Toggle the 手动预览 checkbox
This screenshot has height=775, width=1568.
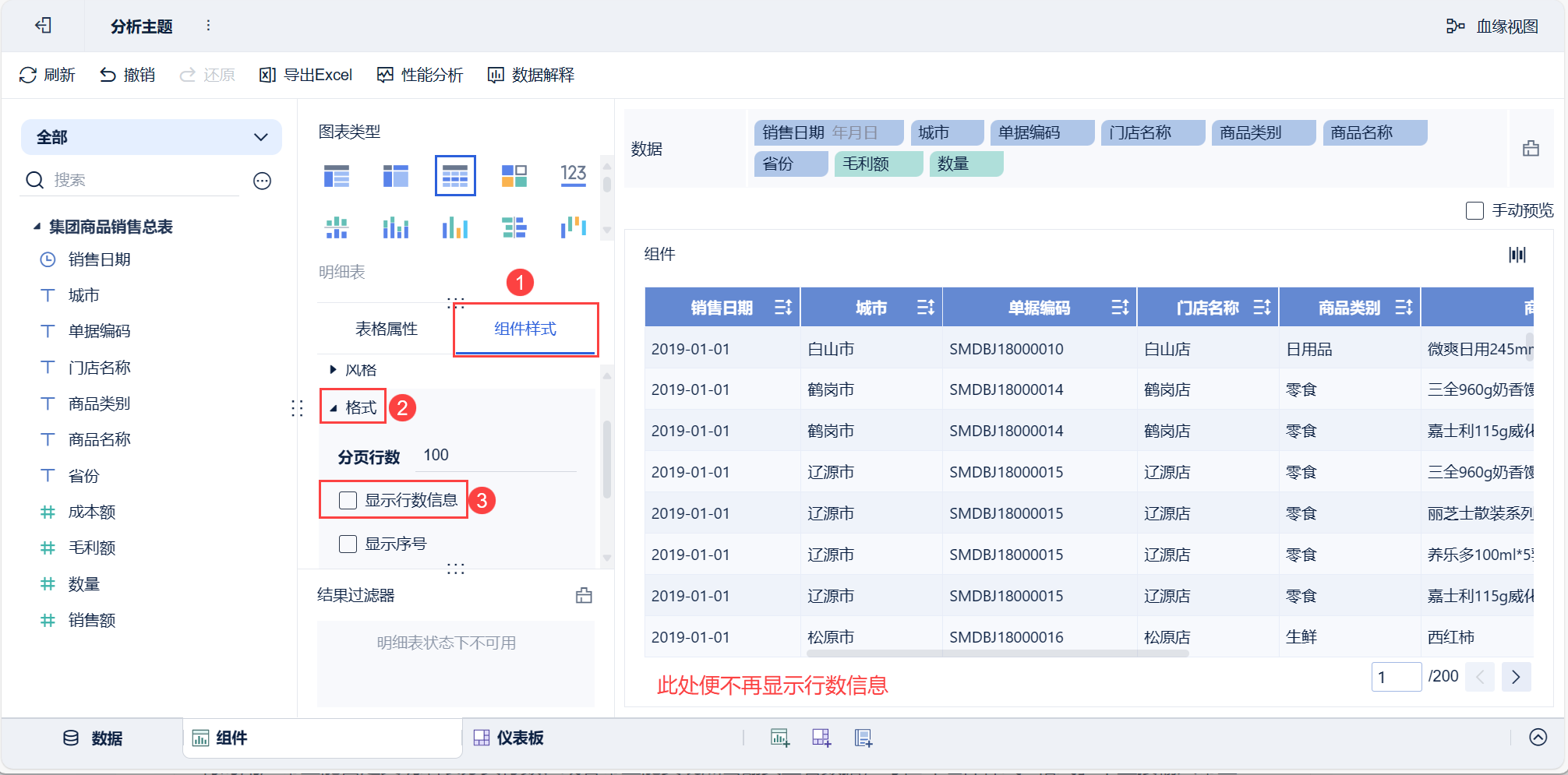[1474, 210]
